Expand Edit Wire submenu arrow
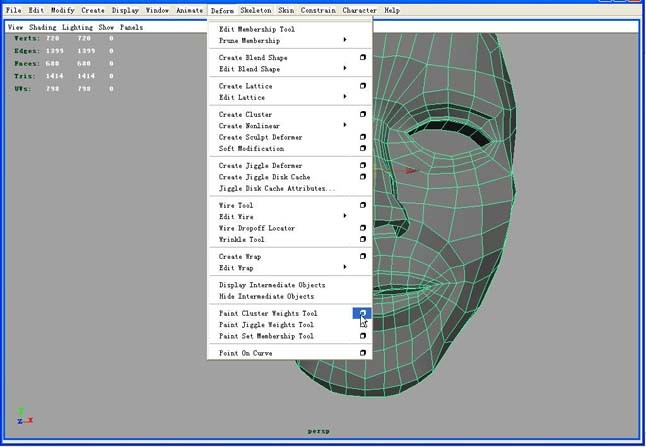646x447 pixels. click(x=345, y=216)
